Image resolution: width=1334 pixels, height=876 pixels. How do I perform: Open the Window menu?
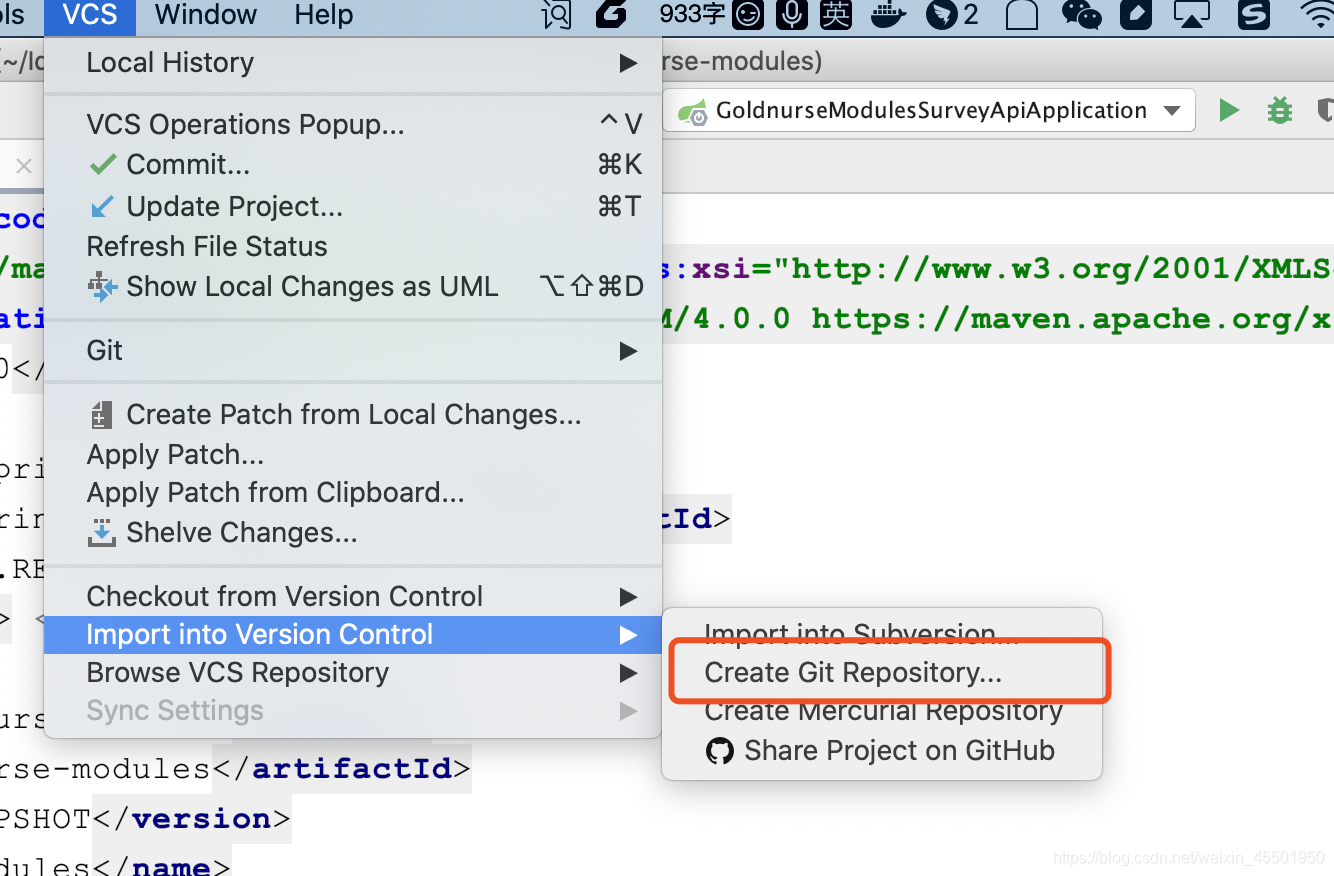(206, 15)
